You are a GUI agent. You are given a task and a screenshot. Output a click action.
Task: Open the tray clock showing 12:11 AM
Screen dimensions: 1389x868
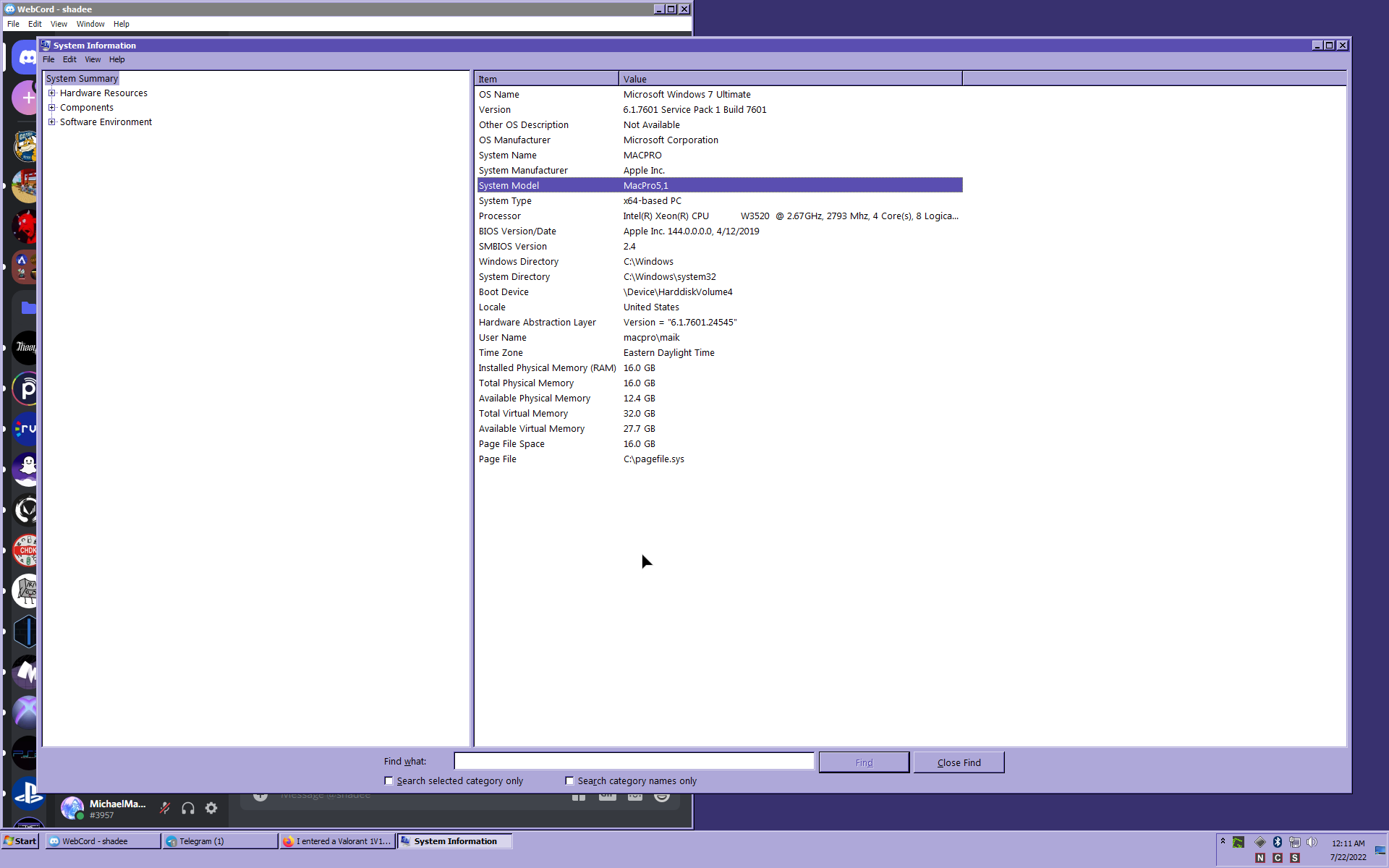1348,843
